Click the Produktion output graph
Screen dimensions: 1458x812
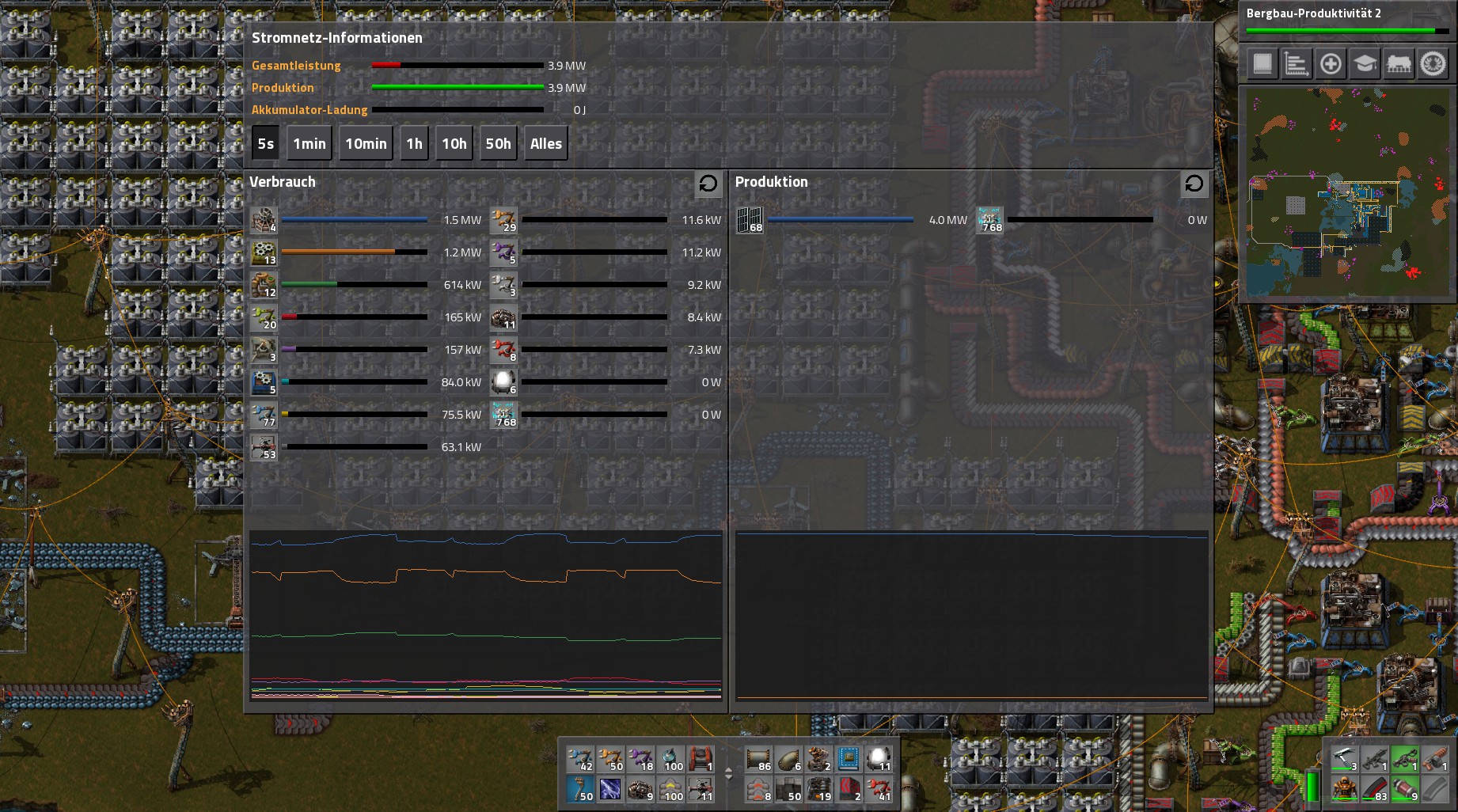[x=972, y=616]
